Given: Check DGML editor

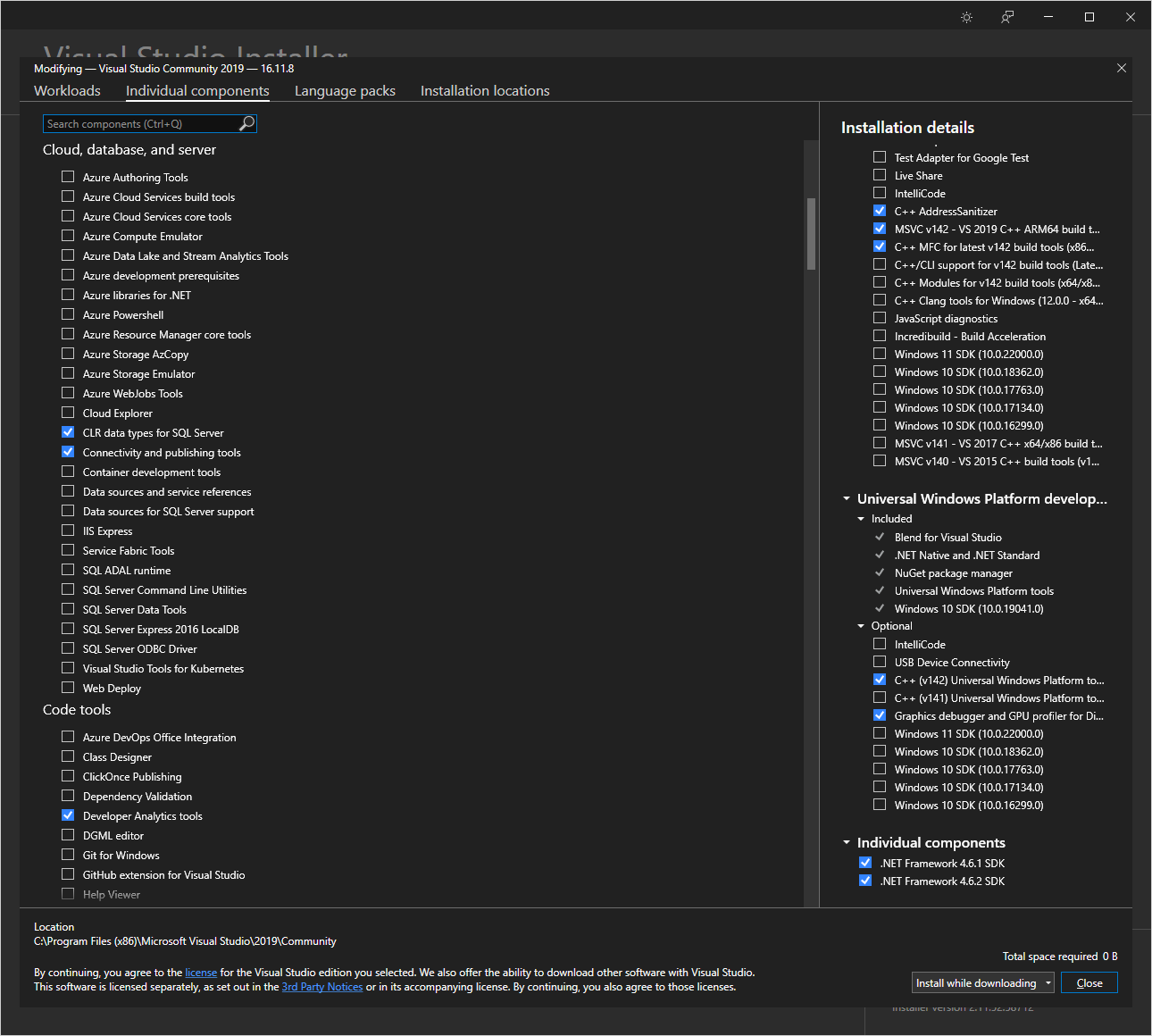Looking at the screenshot, I should coord(68,835).
